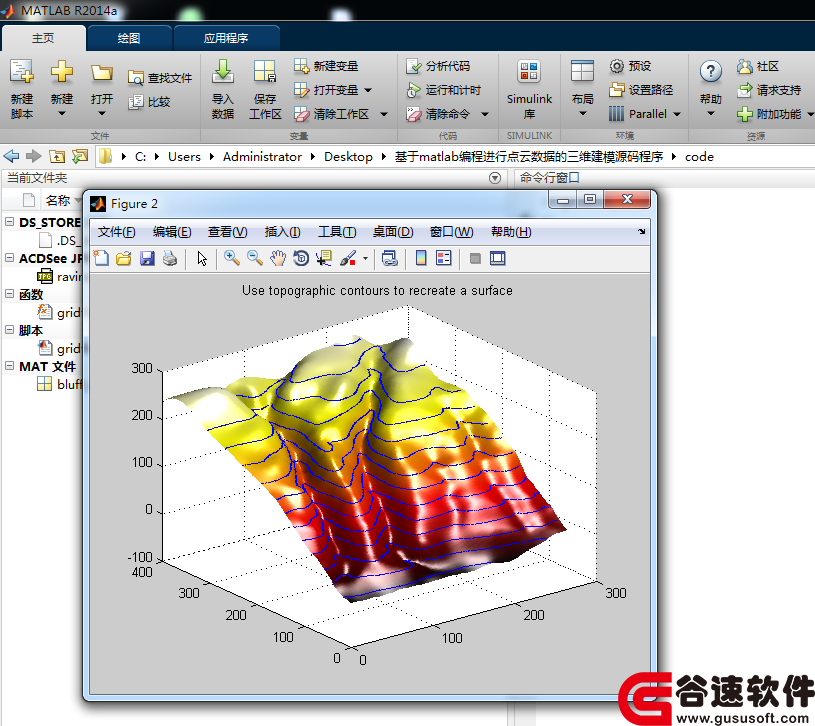
Task: Click the Up One Level folder icon
Action: 57,156
